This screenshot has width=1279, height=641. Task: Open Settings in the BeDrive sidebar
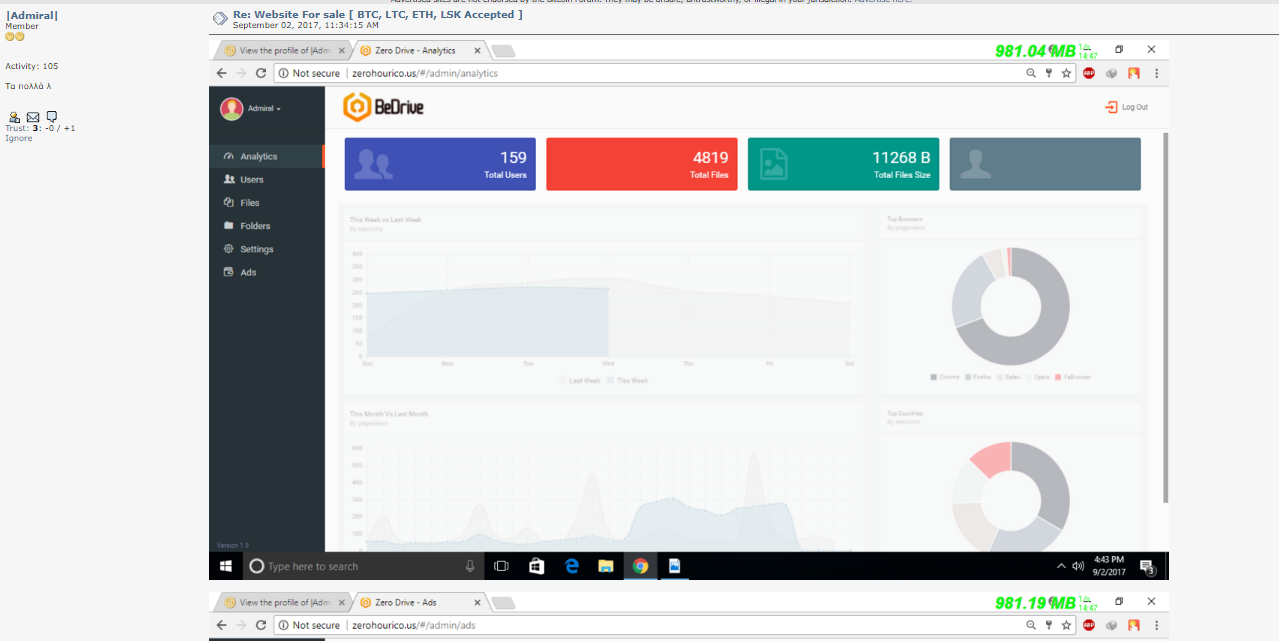pos(266,249)
